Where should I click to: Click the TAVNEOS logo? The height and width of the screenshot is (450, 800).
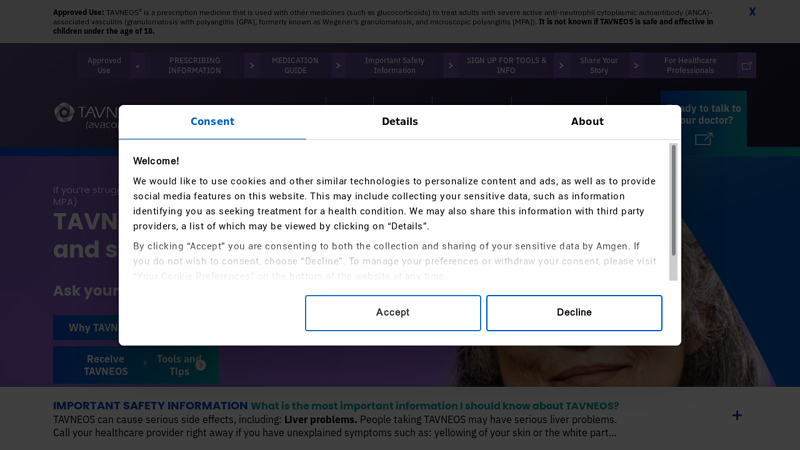pos(86,116)
